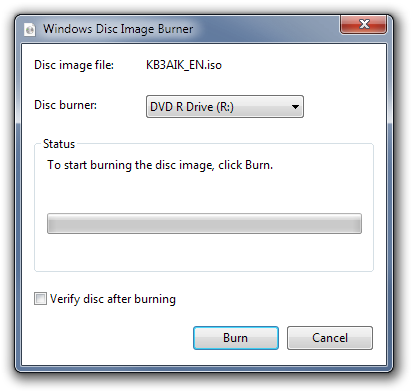Click the 'Disc burner:' label
The height and width of the screenshot is (391, 412).
coord(65,105)
